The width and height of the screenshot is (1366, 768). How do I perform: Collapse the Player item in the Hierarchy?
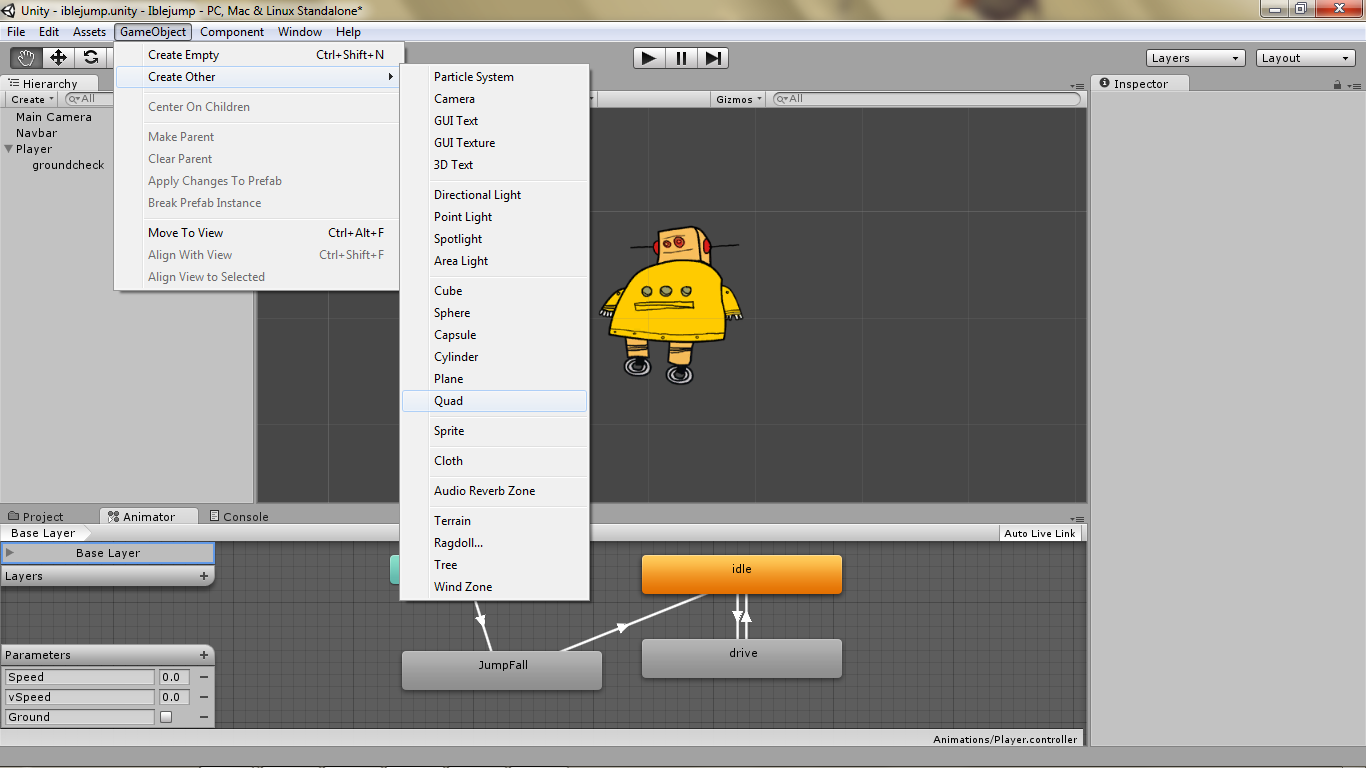click(x=8, y=148)
